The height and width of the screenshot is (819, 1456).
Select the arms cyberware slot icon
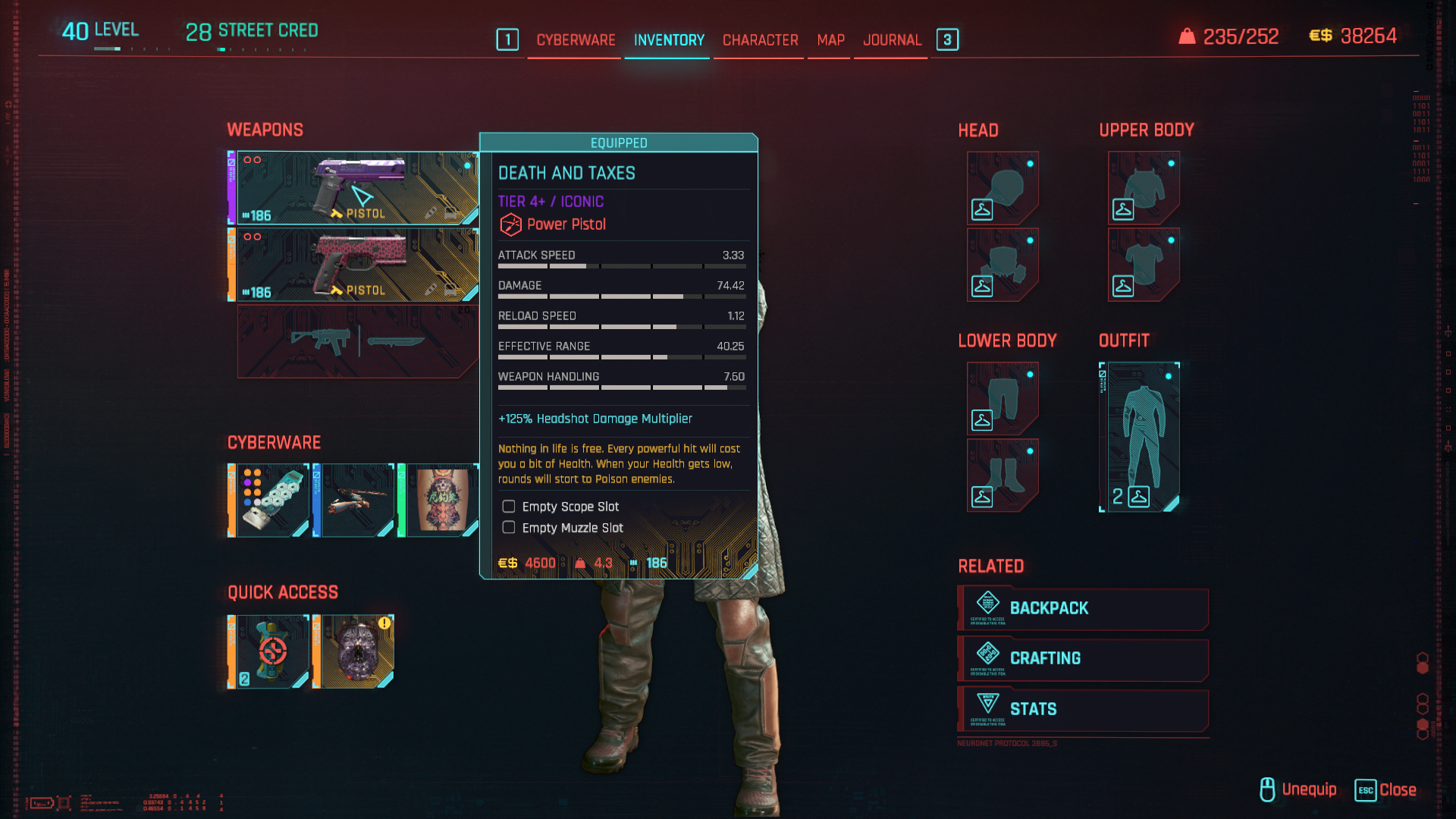pos(353,500)
